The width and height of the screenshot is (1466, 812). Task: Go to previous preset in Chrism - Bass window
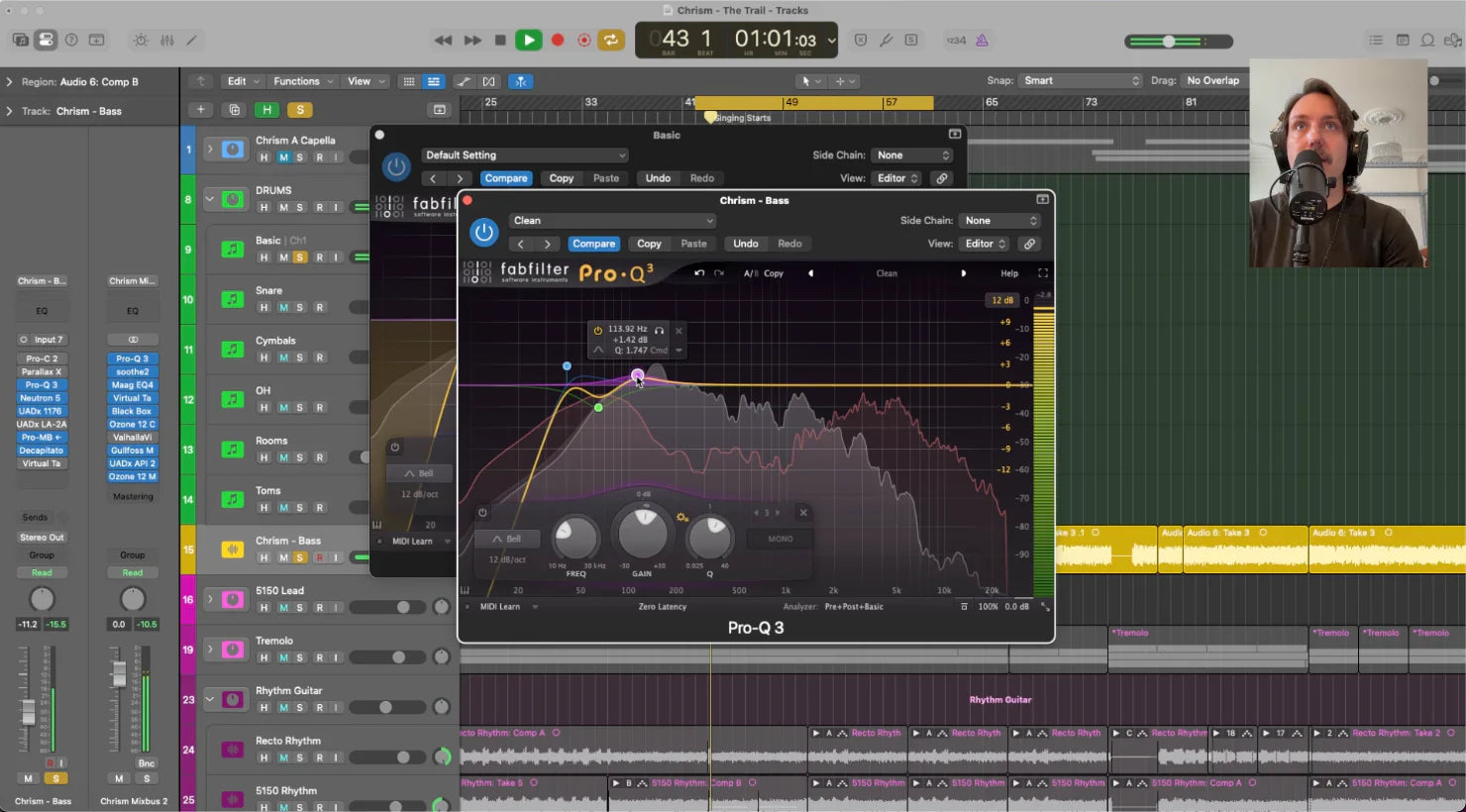[521, 244]
